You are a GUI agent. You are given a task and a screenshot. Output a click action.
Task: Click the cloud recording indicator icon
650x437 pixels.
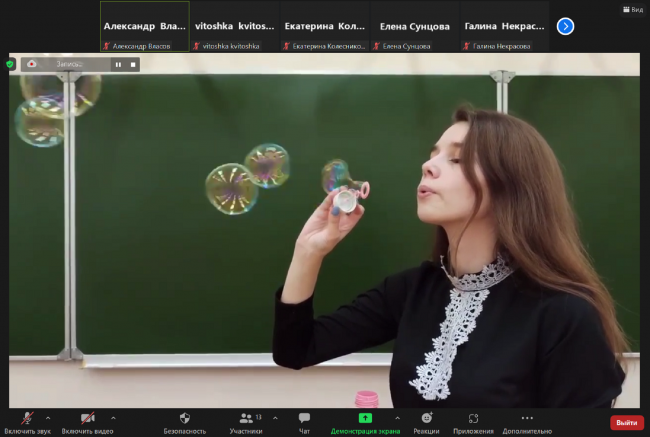[x=32, y=64]
